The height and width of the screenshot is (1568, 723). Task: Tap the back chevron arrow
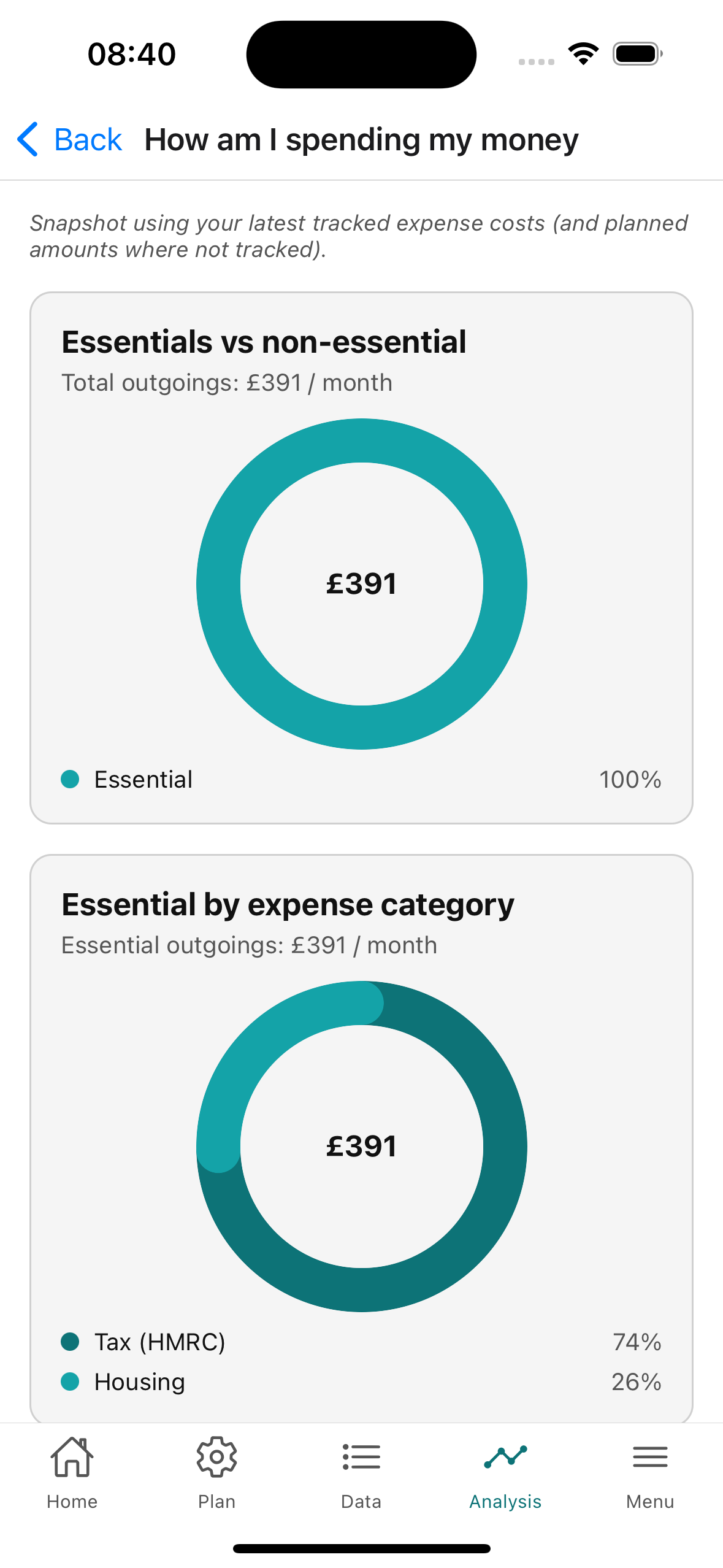27,139
